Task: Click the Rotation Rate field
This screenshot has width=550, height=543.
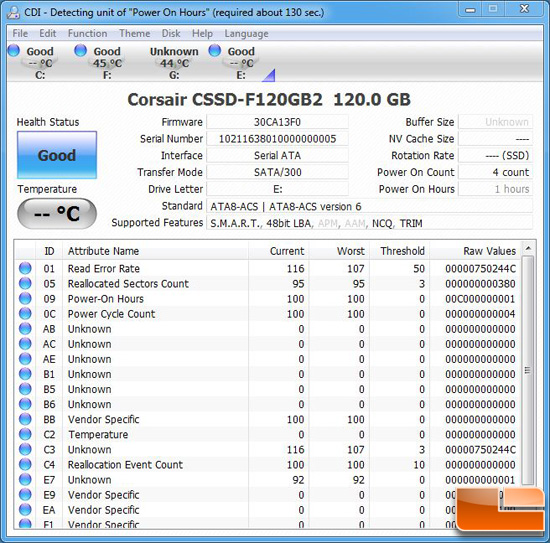Action: pyautogui.click(x=496, y=155)
